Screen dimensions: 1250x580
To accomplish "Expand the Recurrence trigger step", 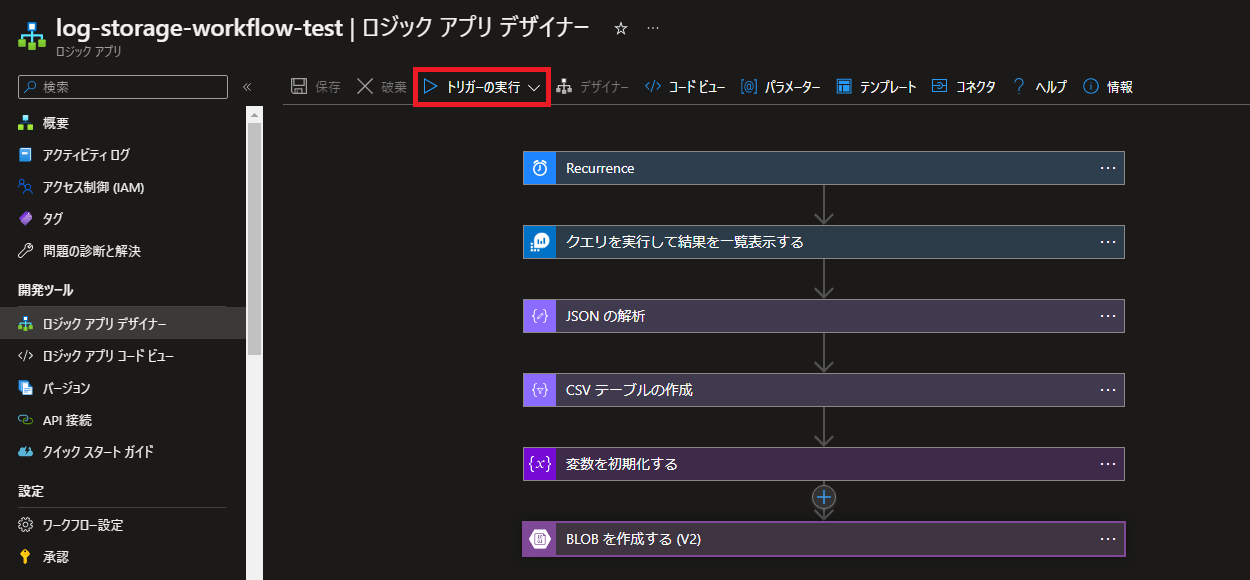I will (824, 168).
